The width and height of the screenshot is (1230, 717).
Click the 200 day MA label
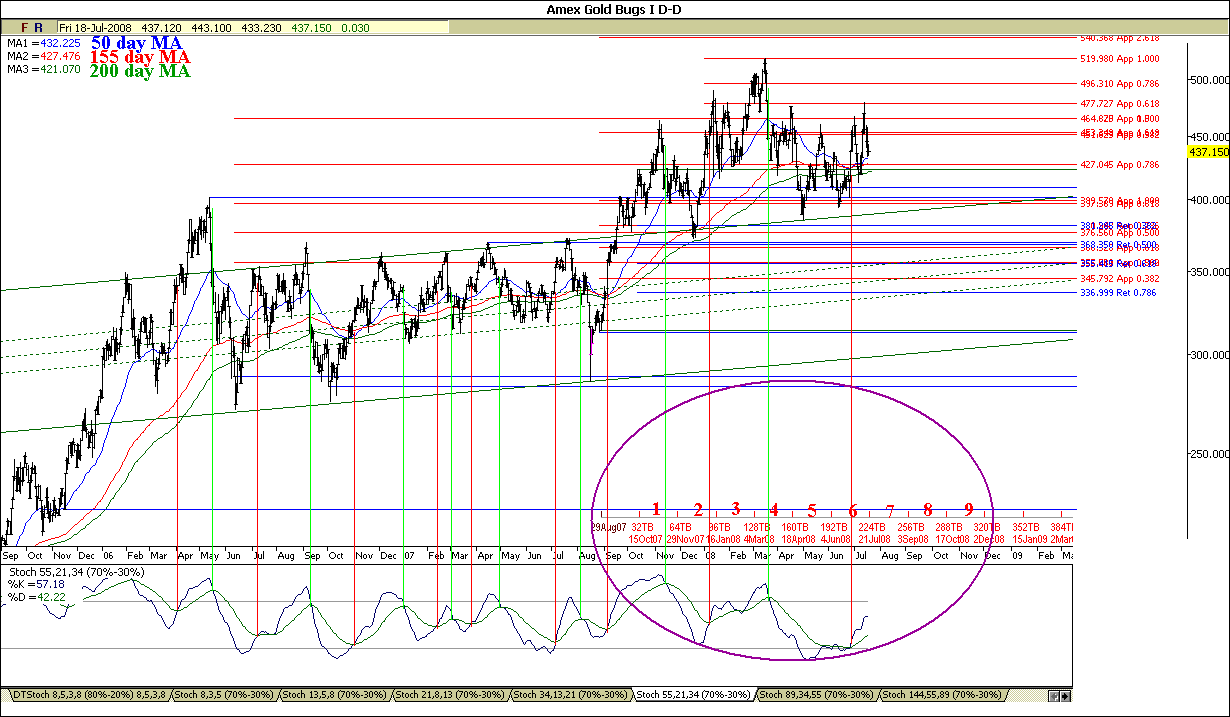point(140,71)
